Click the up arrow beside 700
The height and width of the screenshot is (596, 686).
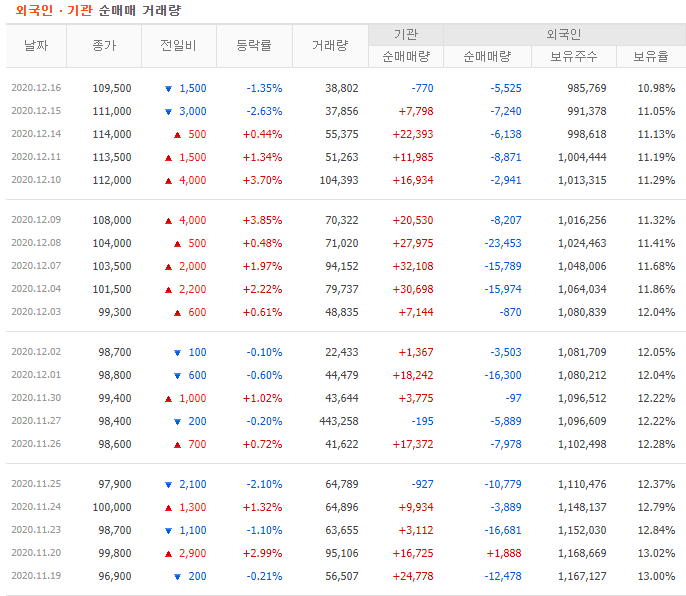tap(178, 445)
